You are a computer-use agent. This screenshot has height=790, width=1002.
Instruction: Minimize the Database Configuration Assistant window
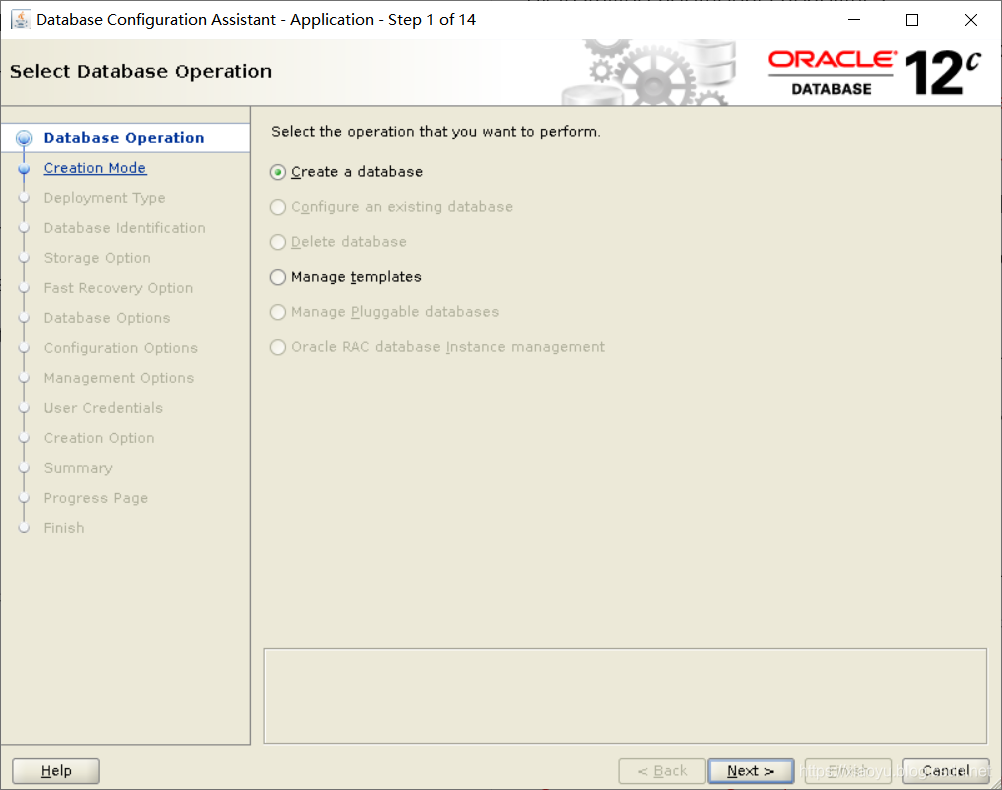[x=854, y=20]
